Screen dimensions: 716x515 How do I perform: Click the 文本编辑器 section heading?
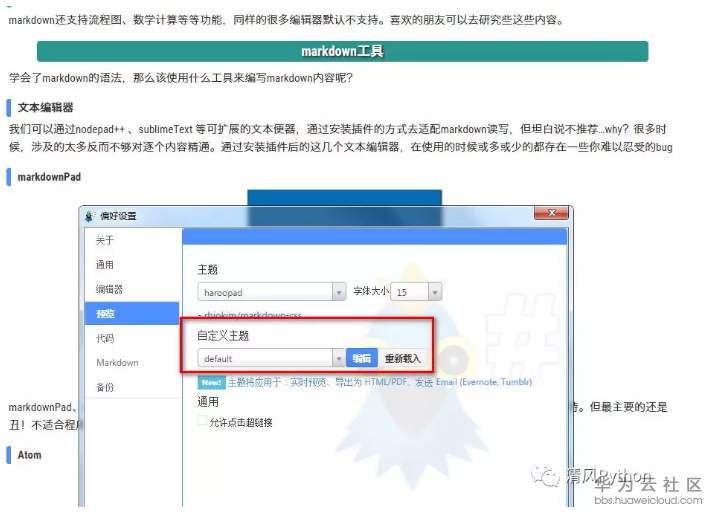(x=45, y=108)
